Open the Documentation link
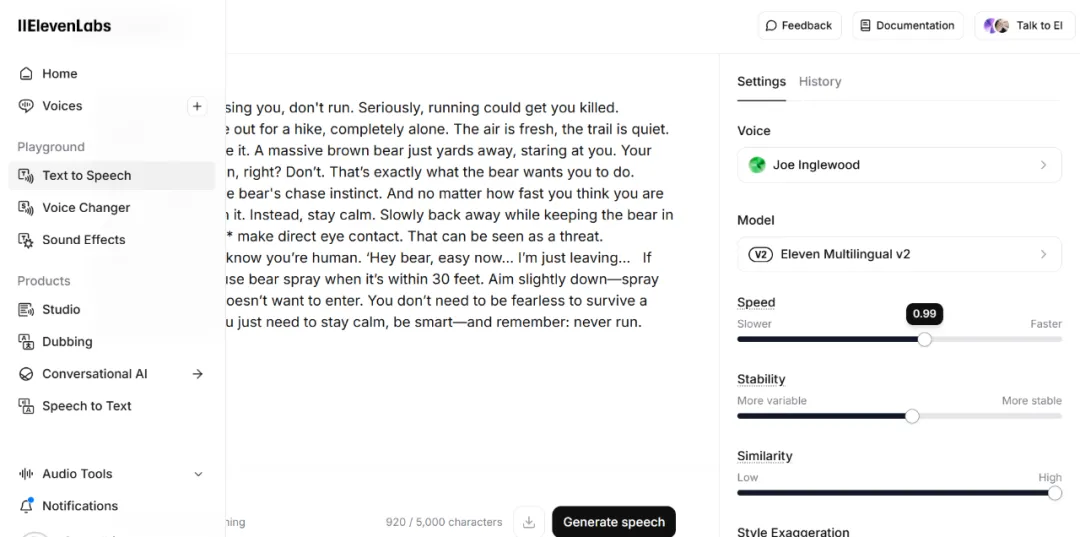Viewport: 1080px width, 537px height. click(x=908, y=26)
